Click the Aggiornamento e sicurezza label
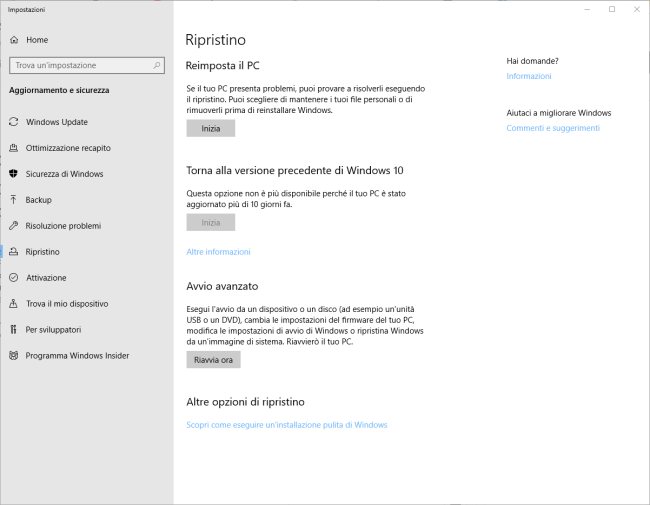 [59, 90]
